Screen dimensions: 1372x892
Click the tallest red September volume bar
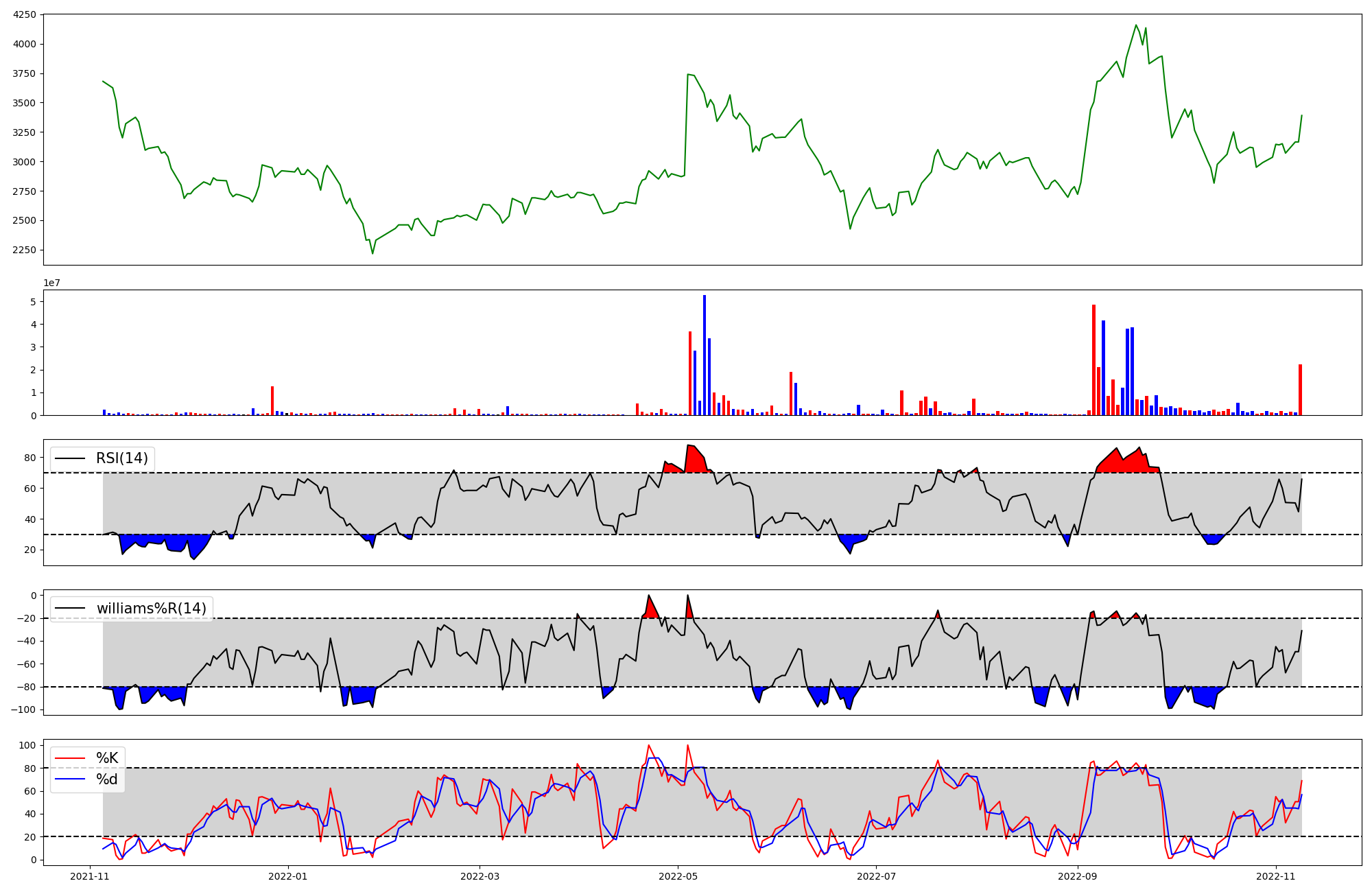pos(1093,360)
